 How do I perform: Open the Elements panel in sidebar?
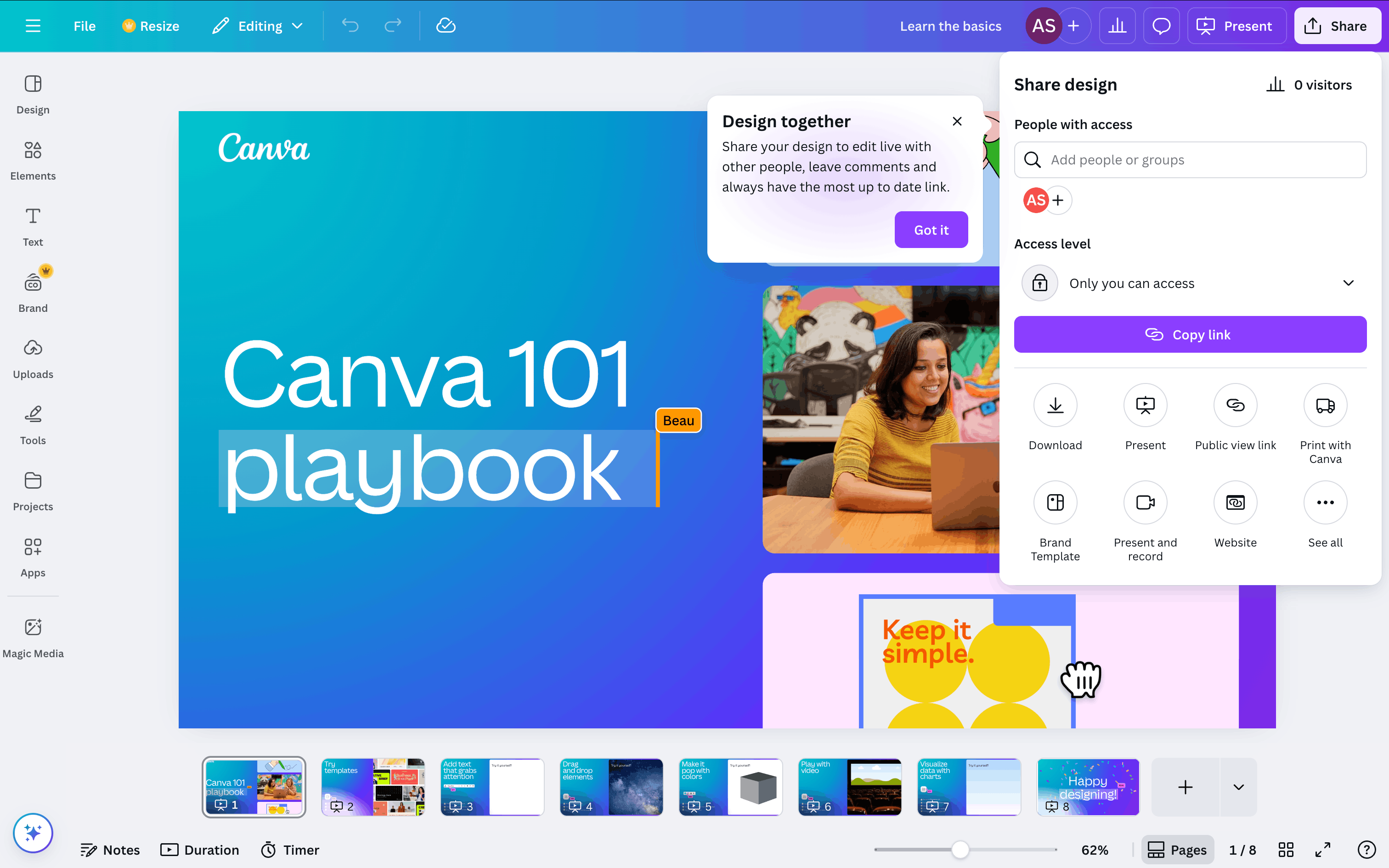click(x=33, y=160)
